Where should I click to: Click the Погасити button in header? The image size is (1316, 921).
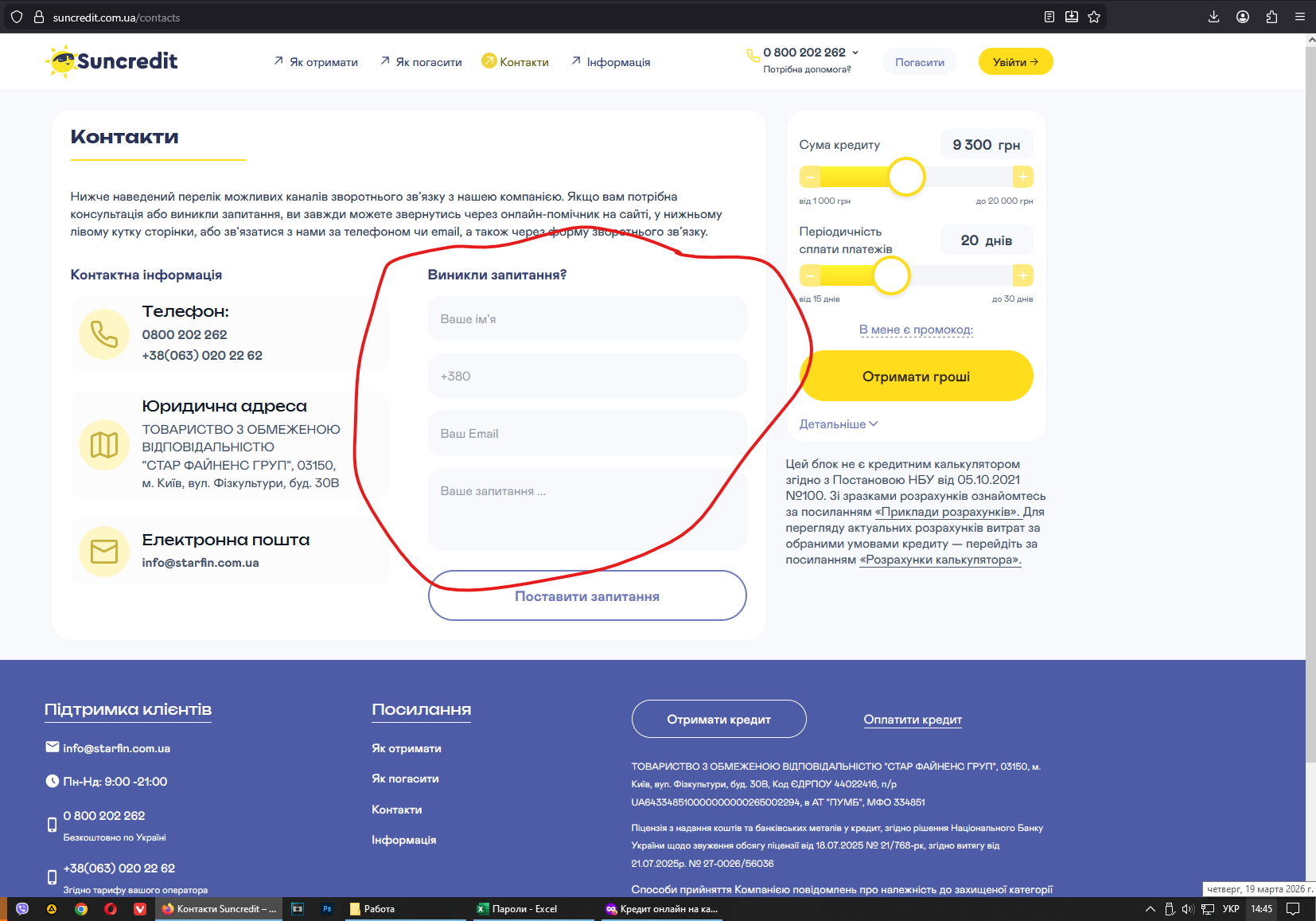click(x=920, y=62)
